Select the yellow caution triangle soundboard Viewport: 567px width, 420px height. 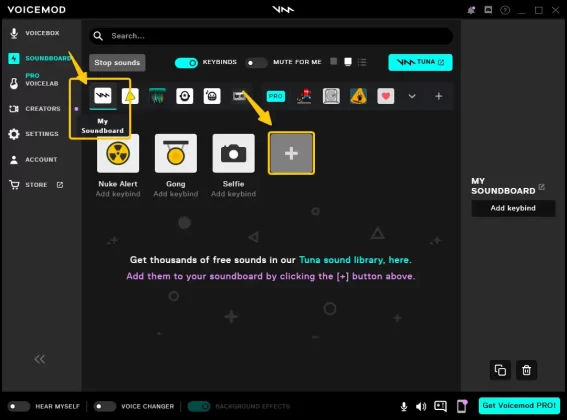[358, 96]
